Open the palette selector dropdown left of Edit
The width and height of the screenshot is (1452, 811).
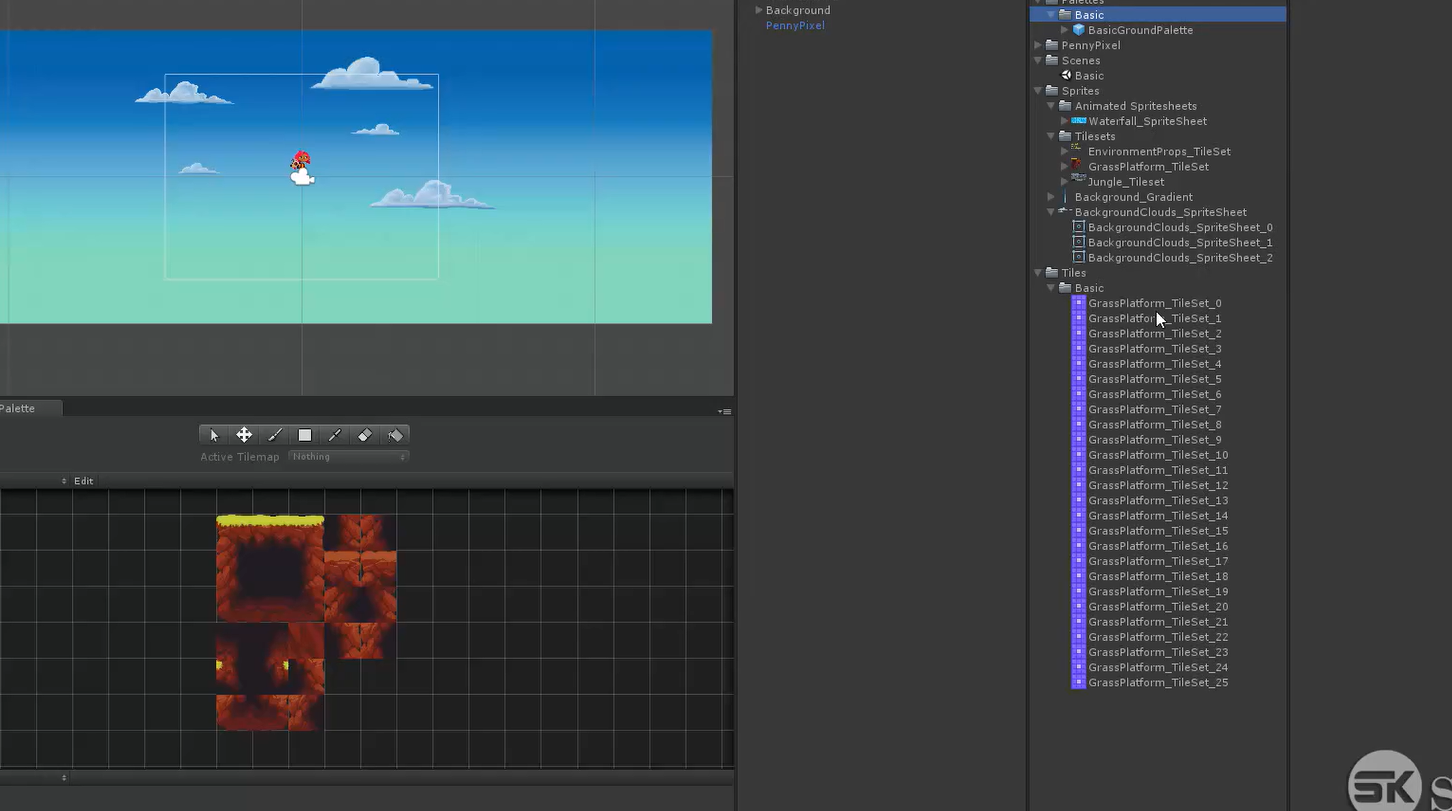click(x=34, y=481)
